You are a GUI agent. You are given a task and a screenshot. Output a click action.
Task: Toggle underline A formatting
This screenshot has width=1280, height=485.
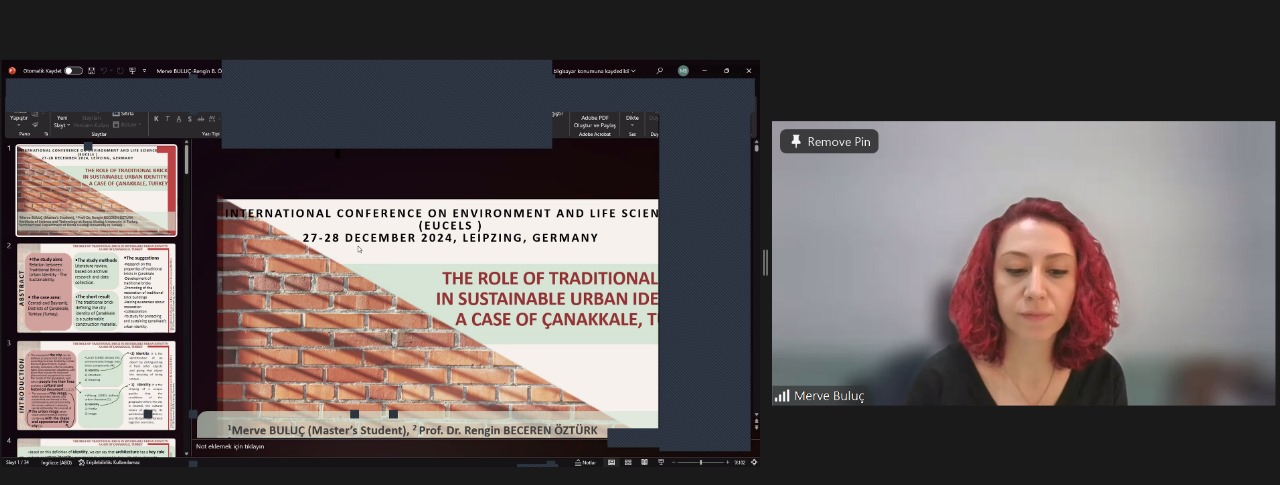click(178, 119)
